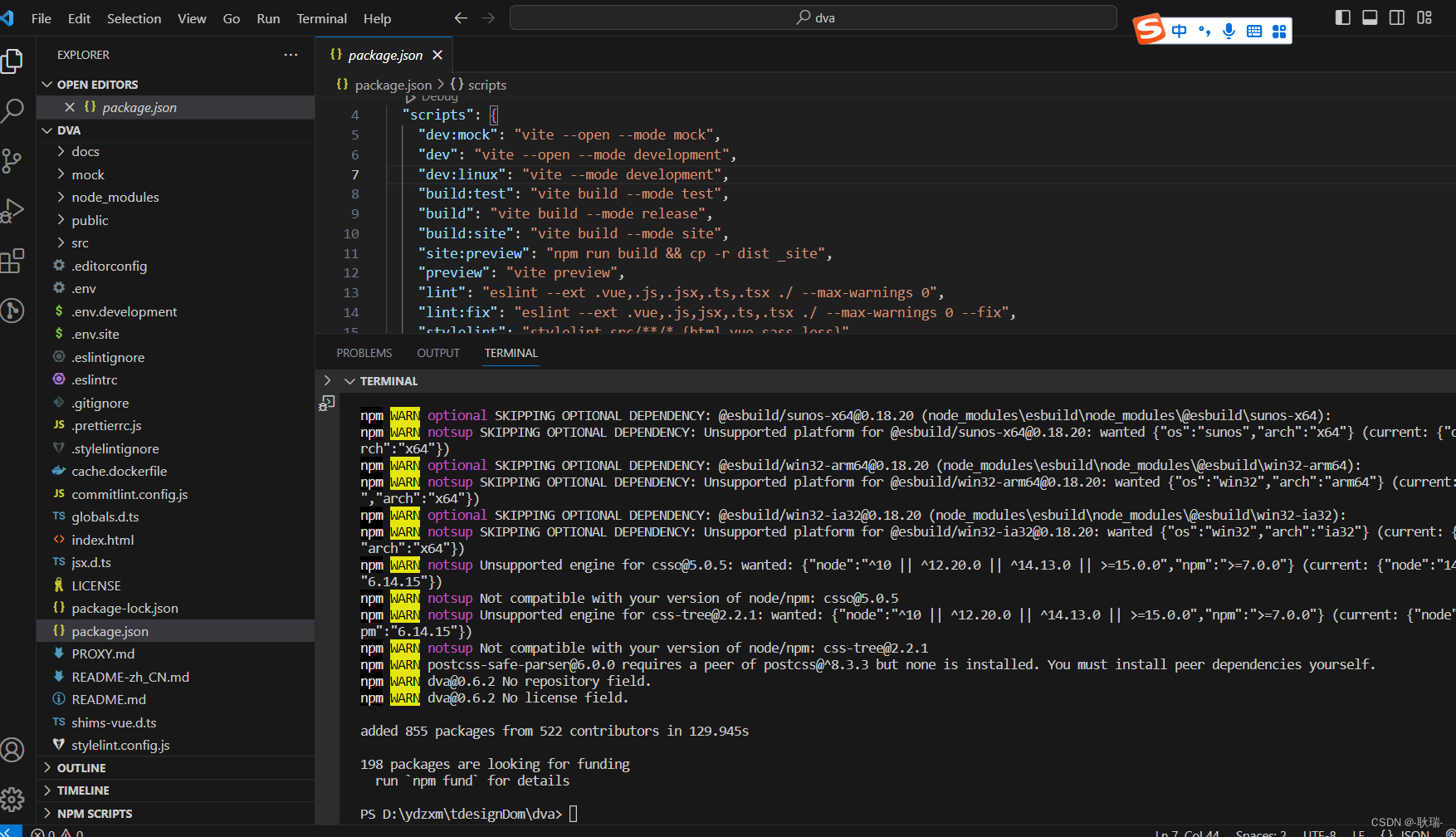Open the Sogou toolbox grid icon

1279,32
